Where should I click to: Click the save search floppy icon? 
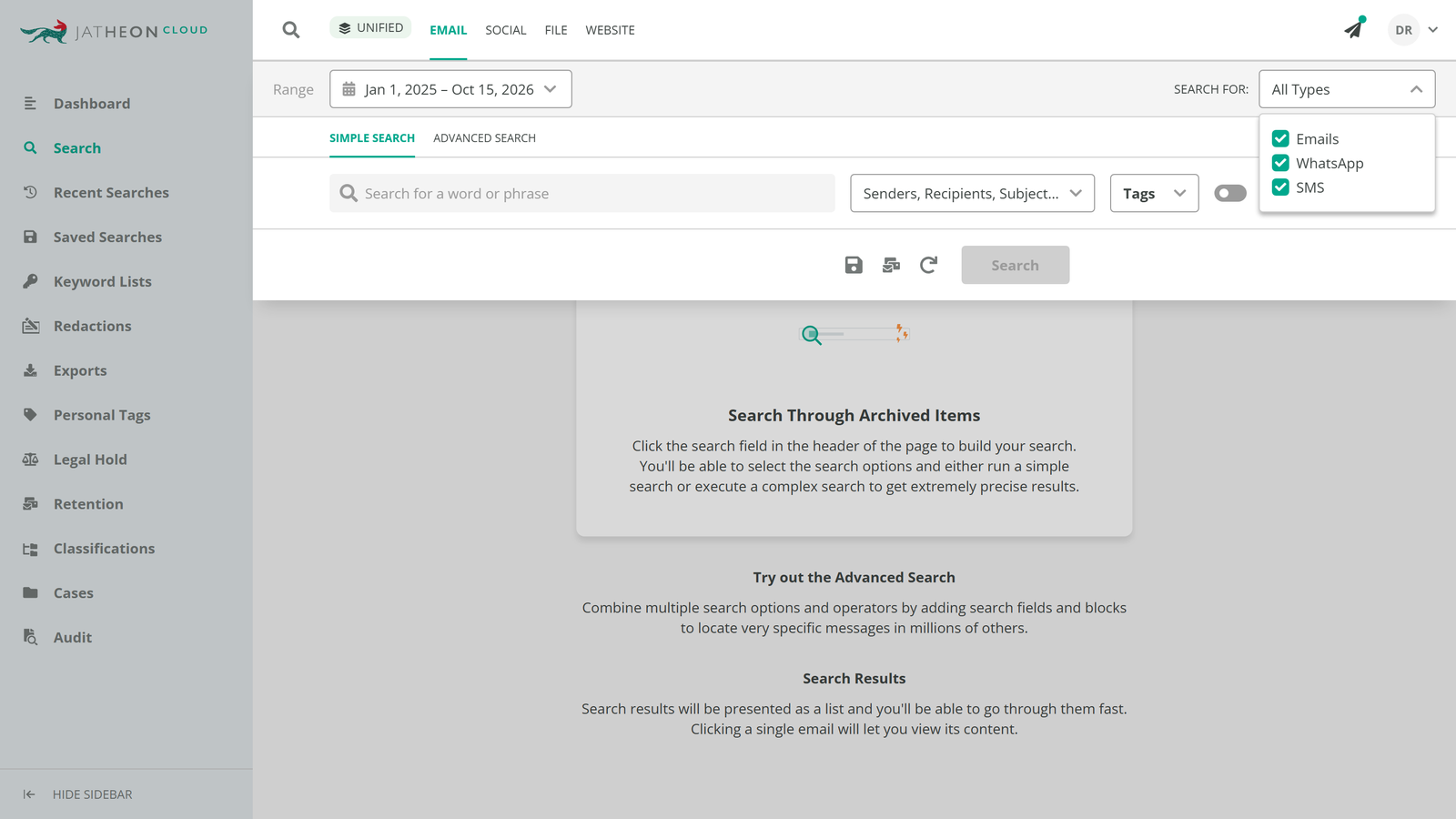[x=854, y=265]
